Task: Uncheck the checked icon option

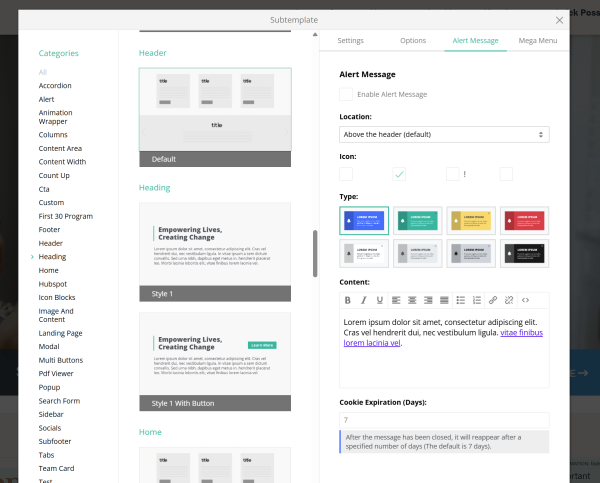Action: 399,174
